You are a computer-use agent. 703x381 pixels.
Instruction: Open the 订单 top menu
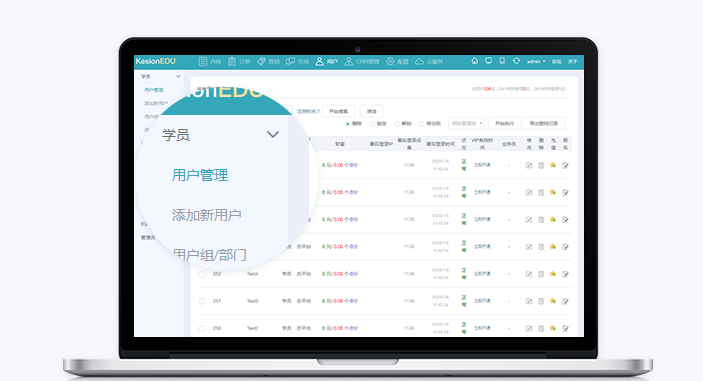click(239, 61)
